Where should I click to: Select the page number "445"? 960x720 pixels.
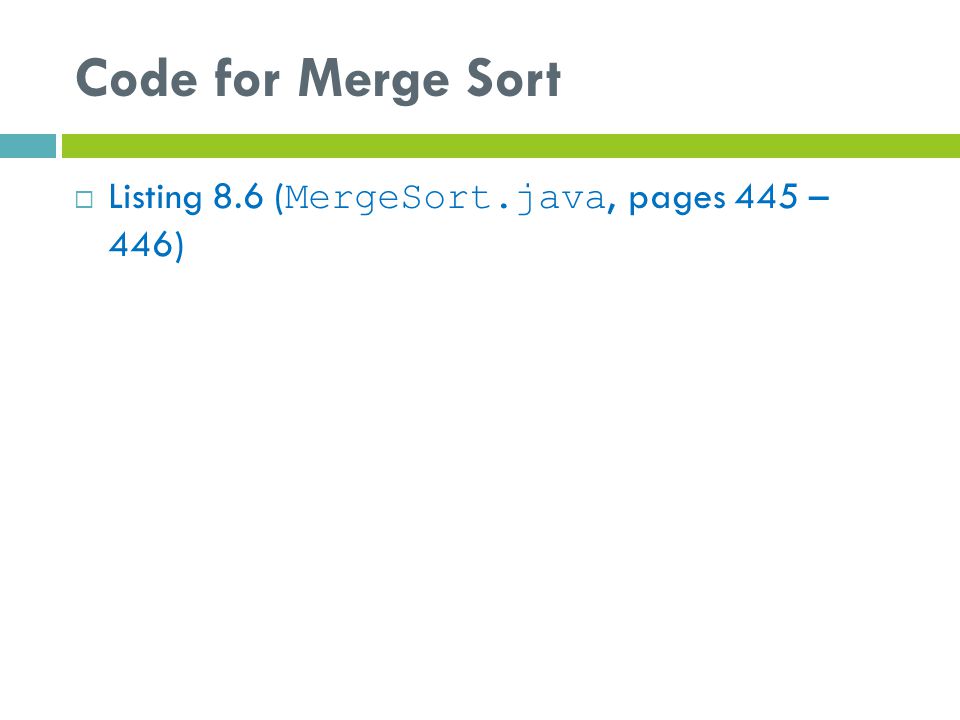pos(767,197)
